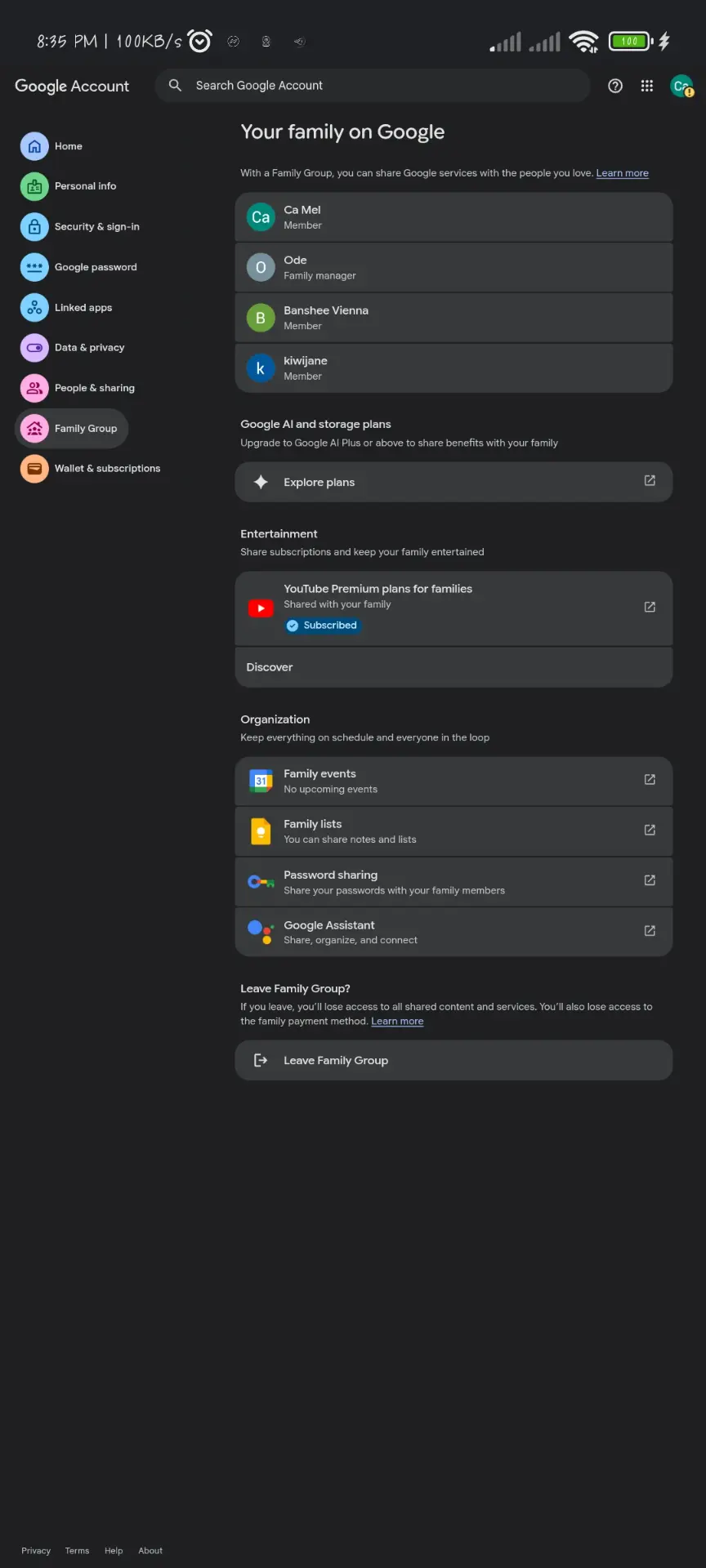
Task: Open the Help footer link
Action: 114,1551
